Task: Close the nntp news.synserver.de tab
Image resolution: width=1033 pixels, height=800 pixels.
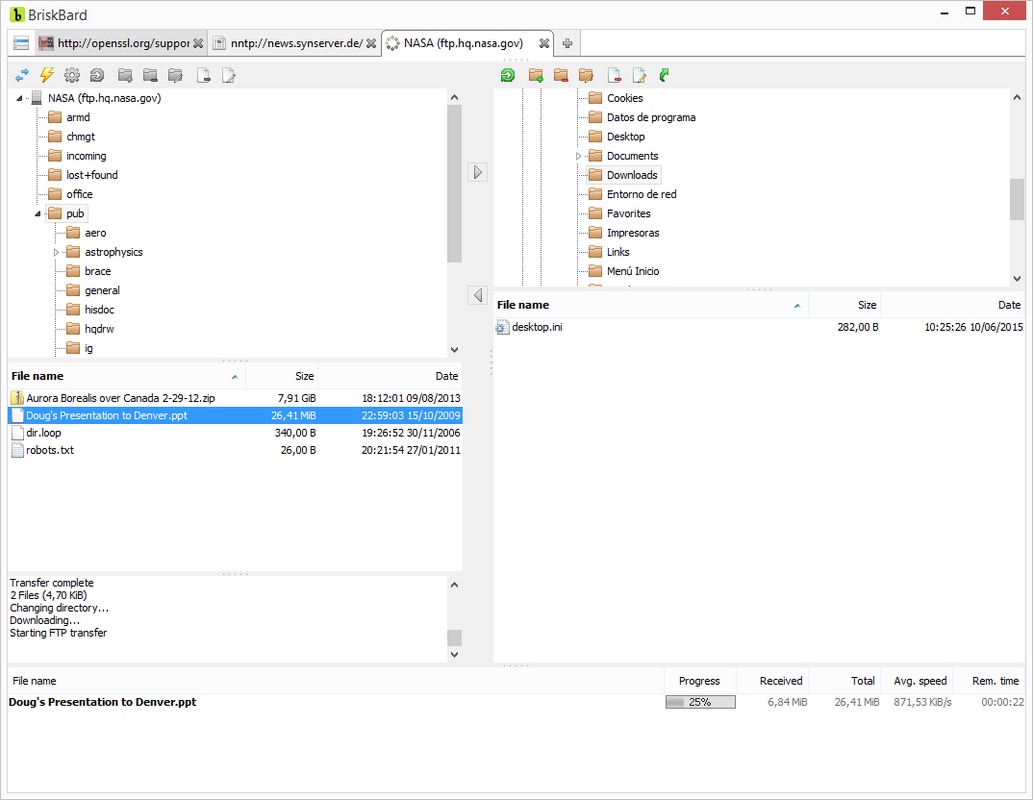Action: 371,43
